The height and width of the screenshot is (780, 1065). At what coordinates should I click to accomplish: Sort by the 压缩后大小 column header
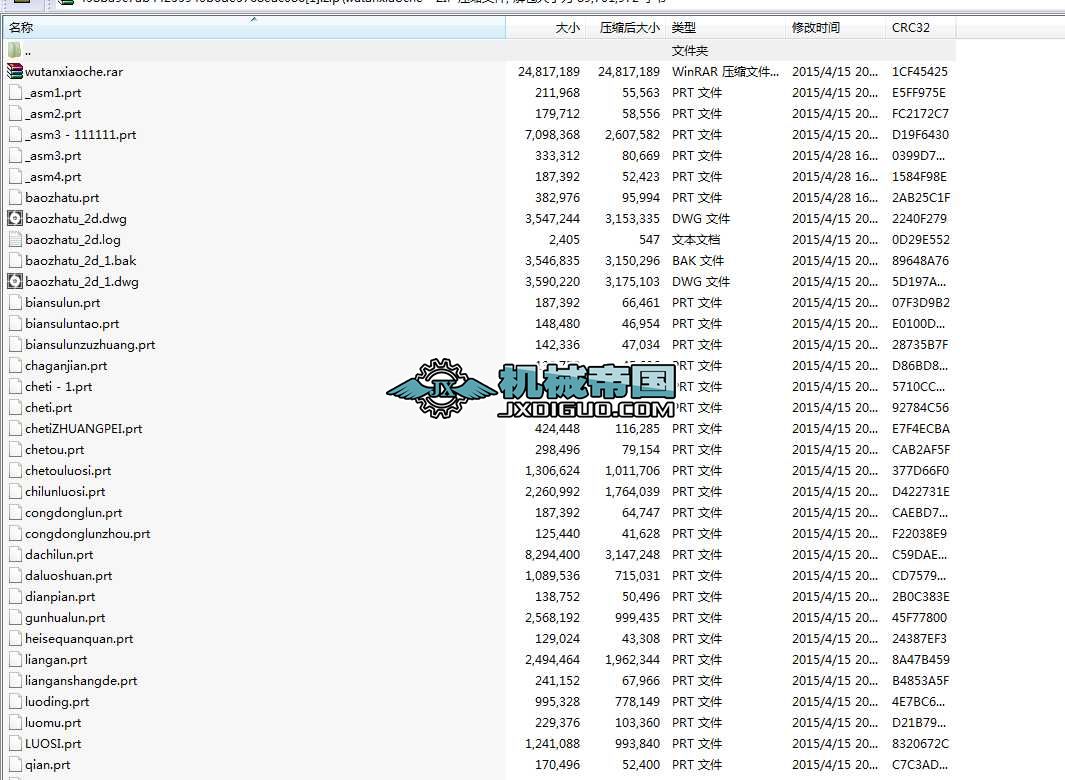tap(626, 28)
